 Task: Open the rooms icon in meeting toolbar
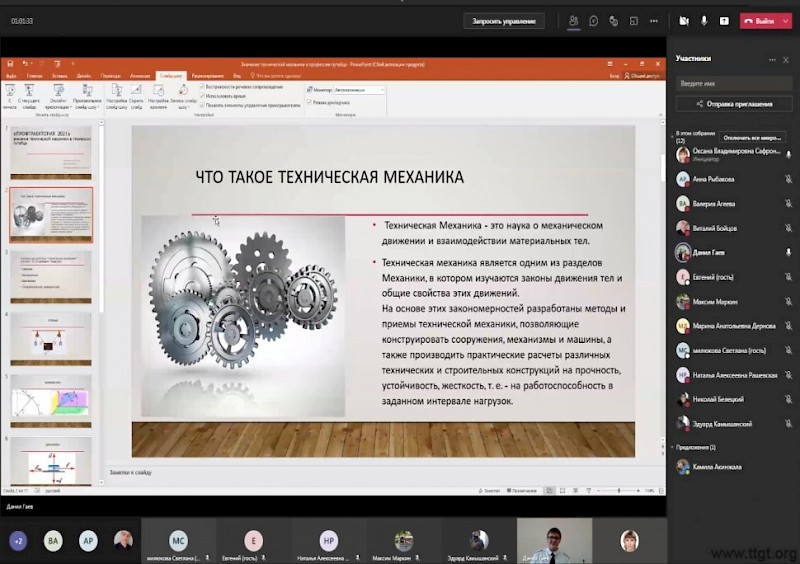(x=632, y=20)
